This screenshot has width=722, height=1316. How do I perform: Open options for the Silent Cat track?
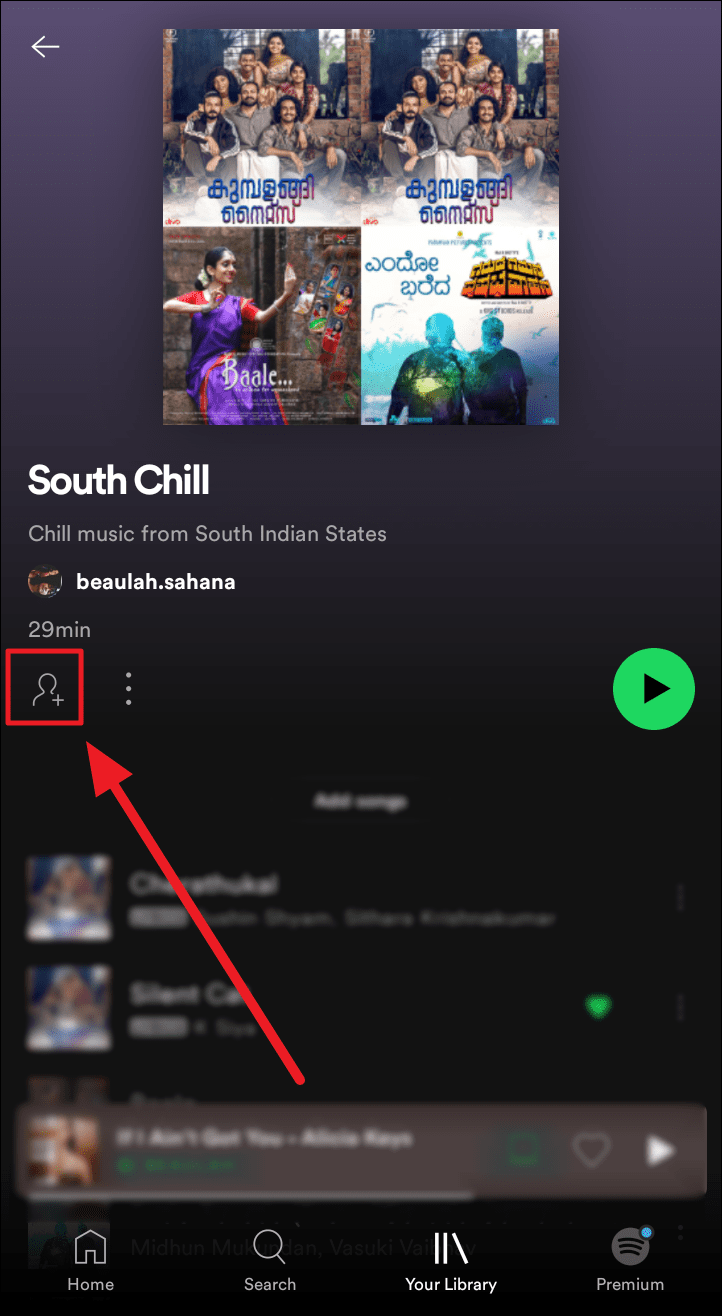tap(680, 1007)
